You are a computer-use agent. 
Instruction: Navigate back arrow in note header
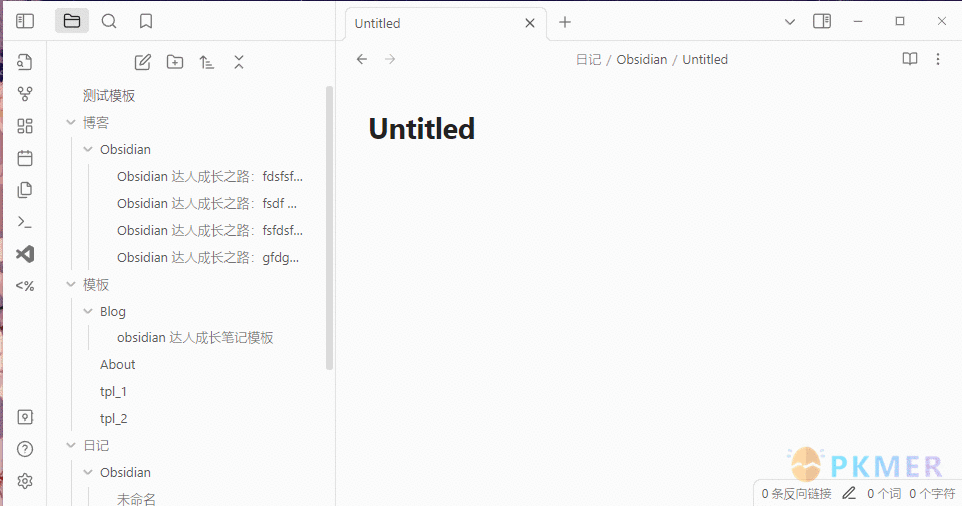click(x=362, y=59)
